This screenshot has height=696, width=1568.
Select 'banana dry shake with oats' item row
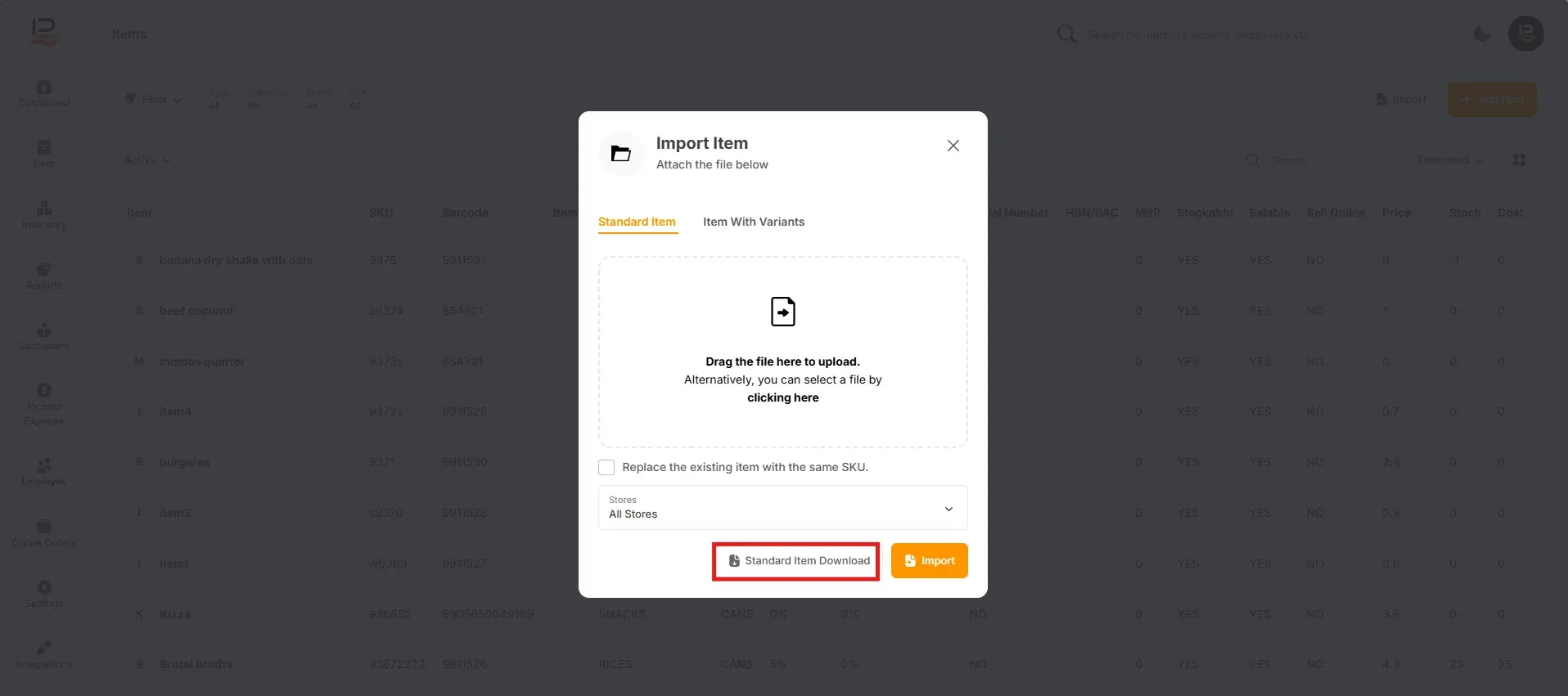pyautogui.click(x=236, y=260)
